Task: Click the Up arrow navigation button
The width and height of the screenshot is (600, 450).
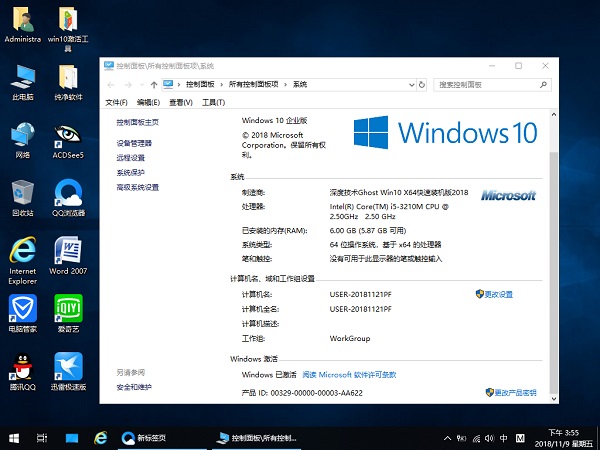Action: 151,85
